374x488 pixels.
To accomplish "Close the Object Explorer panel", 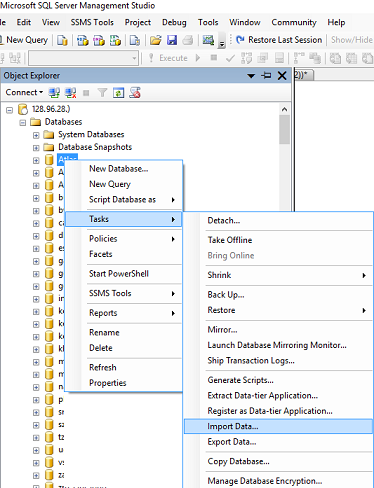I will pyautogui.click(x=282, y=76).
